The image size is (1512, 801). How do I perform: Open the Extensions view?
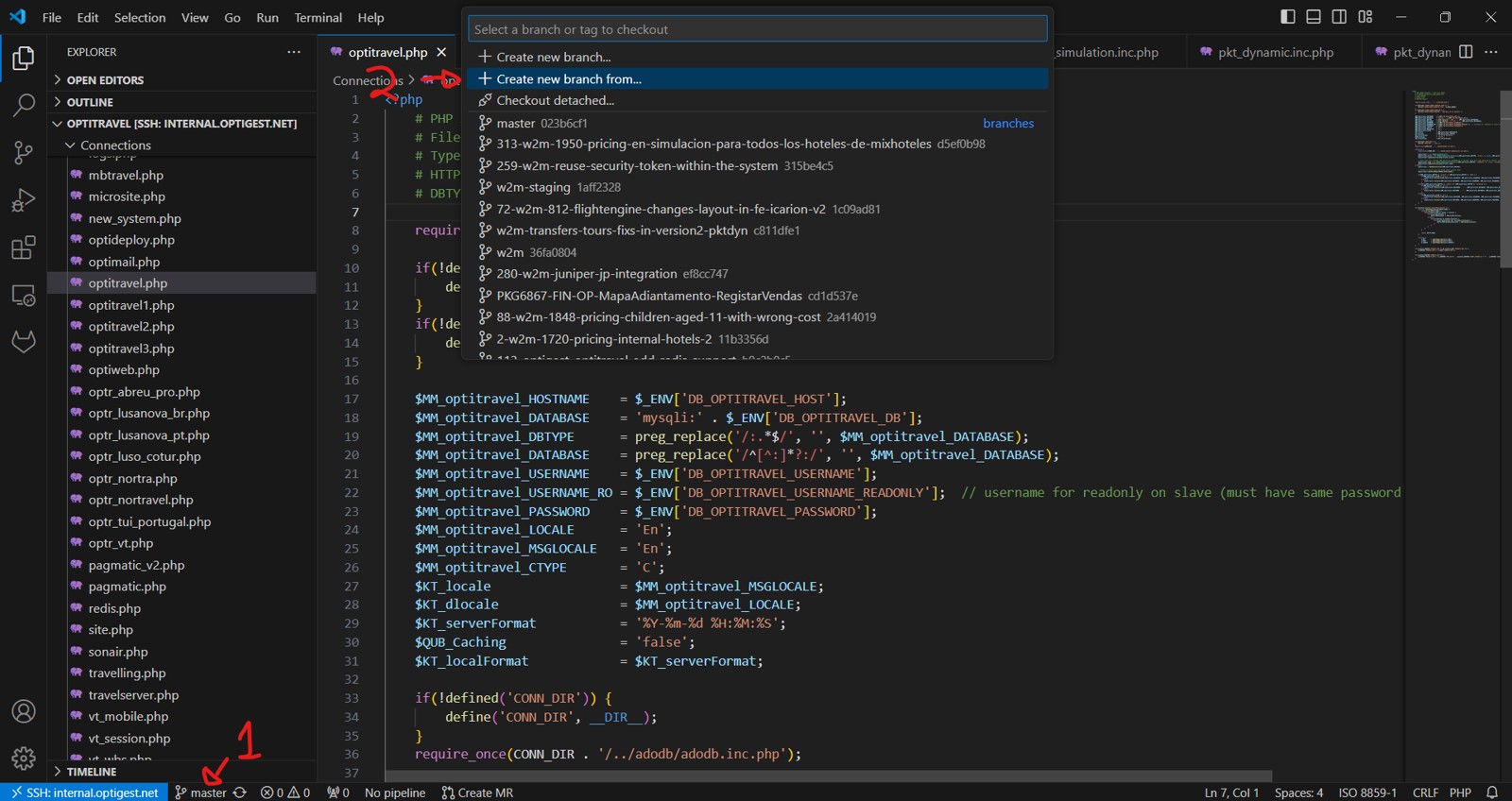(x=24, y=247)
